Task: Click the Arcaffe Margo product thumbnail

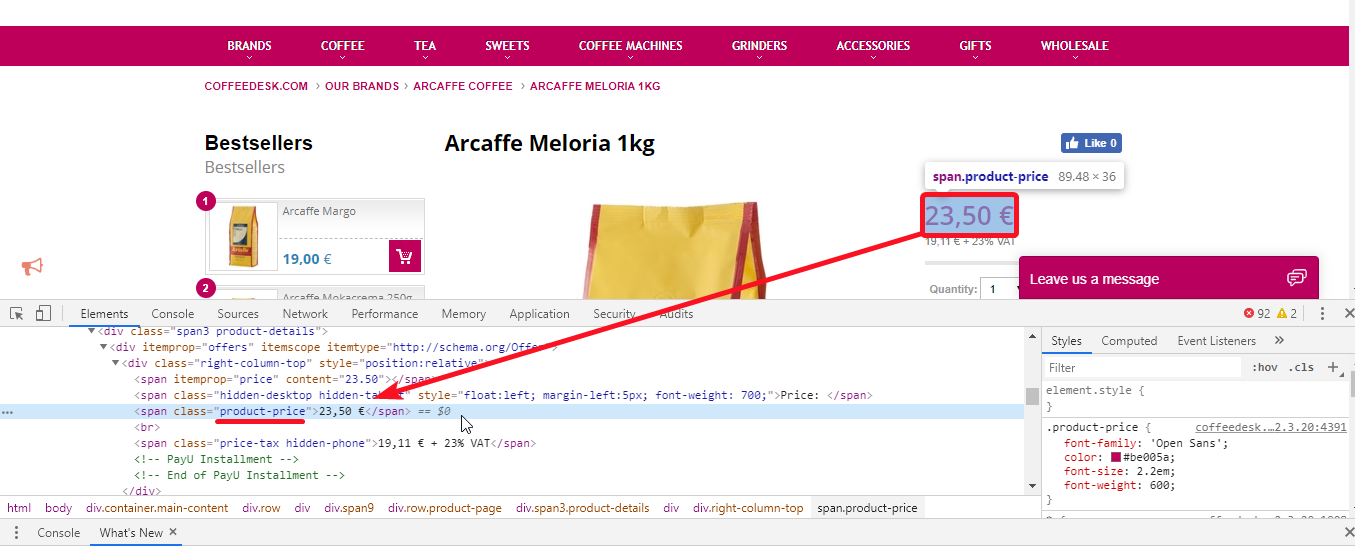Action: [244, 237]
